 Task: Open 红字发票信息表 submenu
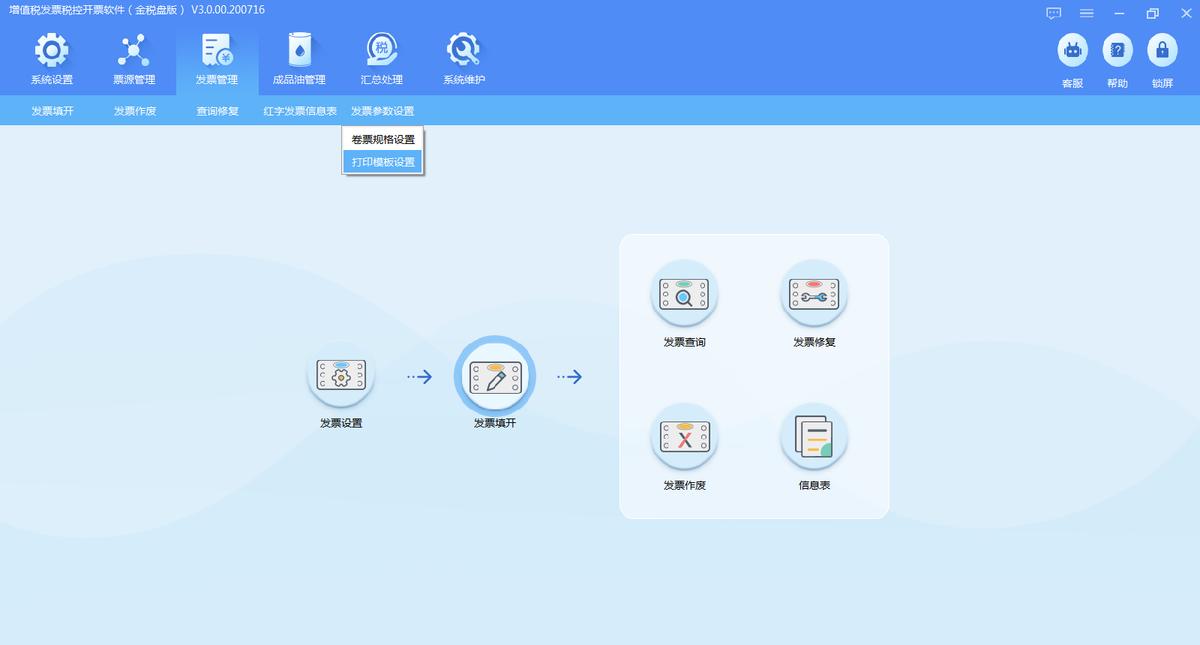point(300,111)
